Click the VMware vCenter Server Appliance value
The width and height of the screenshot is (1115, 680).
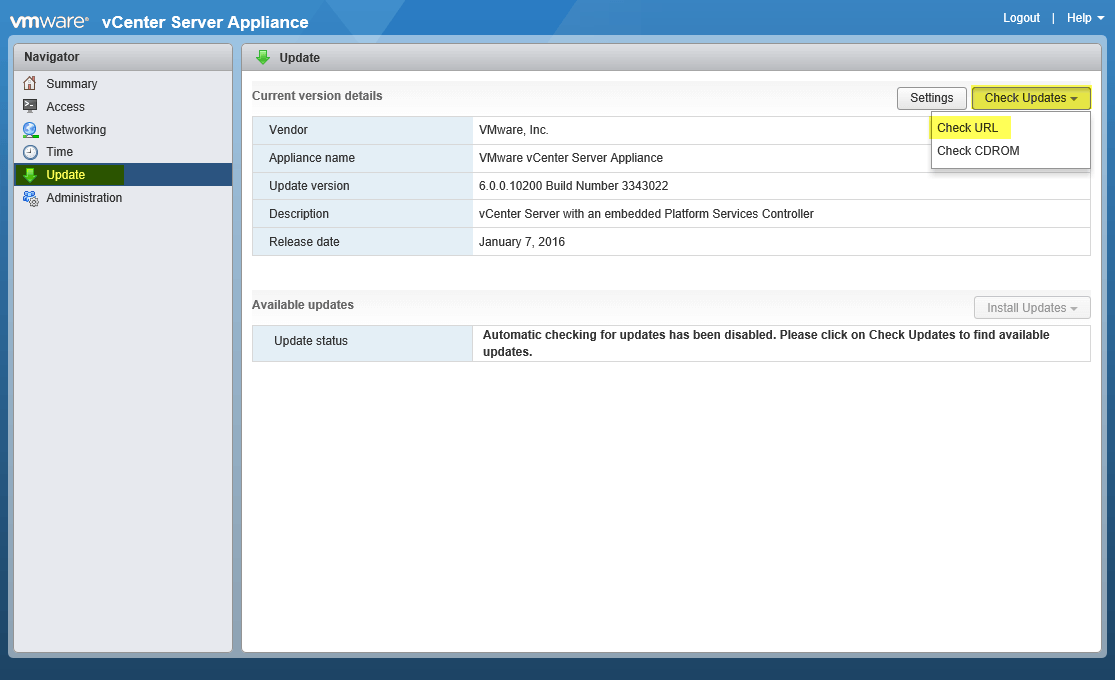(571, 158)
